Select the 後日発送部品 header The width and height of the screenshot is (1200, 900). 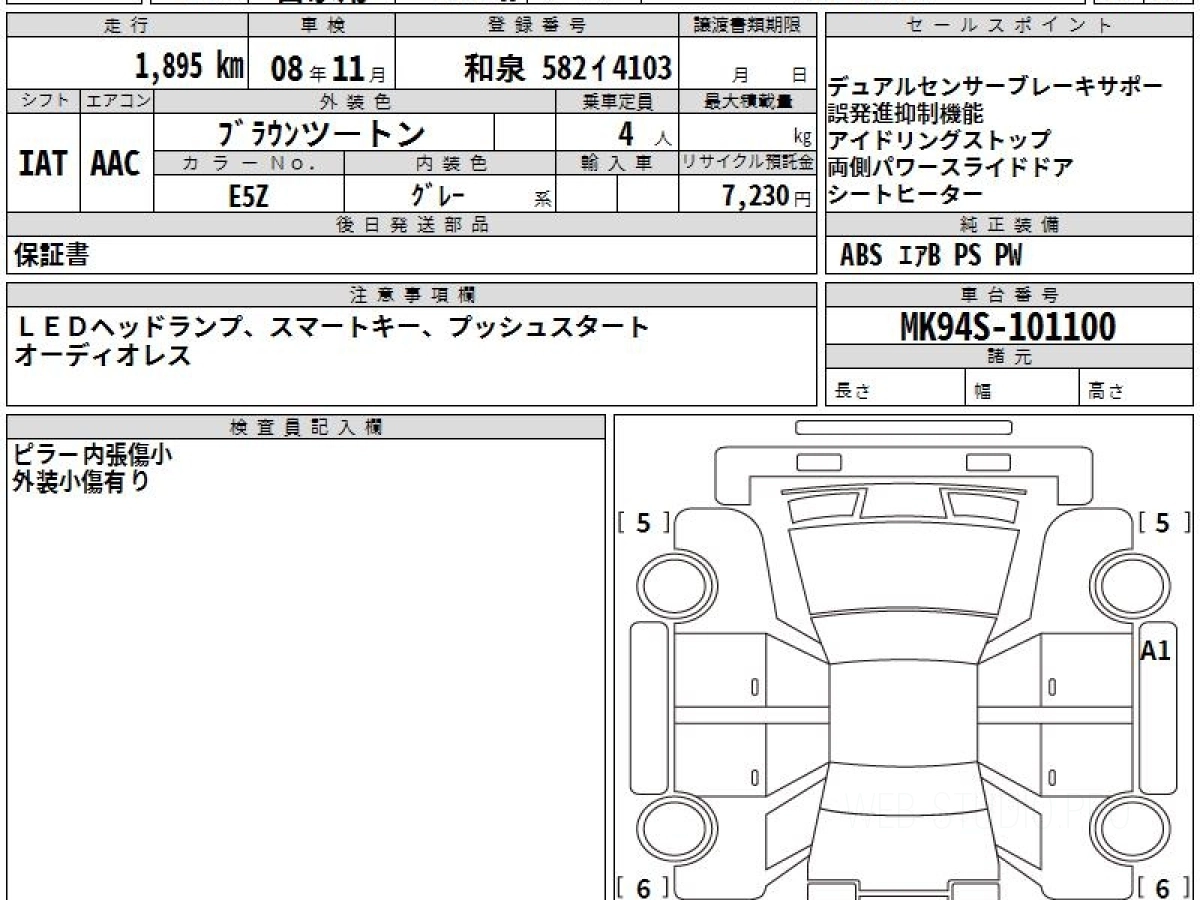pos(411,225)
